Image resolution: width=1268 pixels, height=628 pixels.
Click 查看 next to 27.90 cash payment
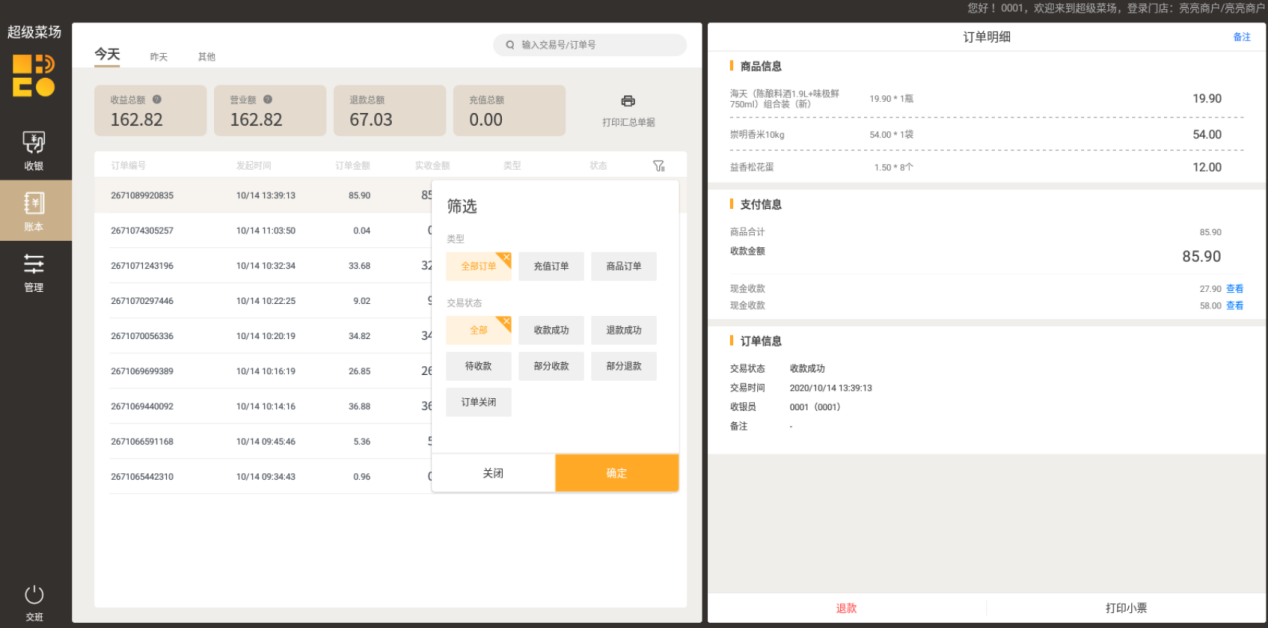point(1235,289)
